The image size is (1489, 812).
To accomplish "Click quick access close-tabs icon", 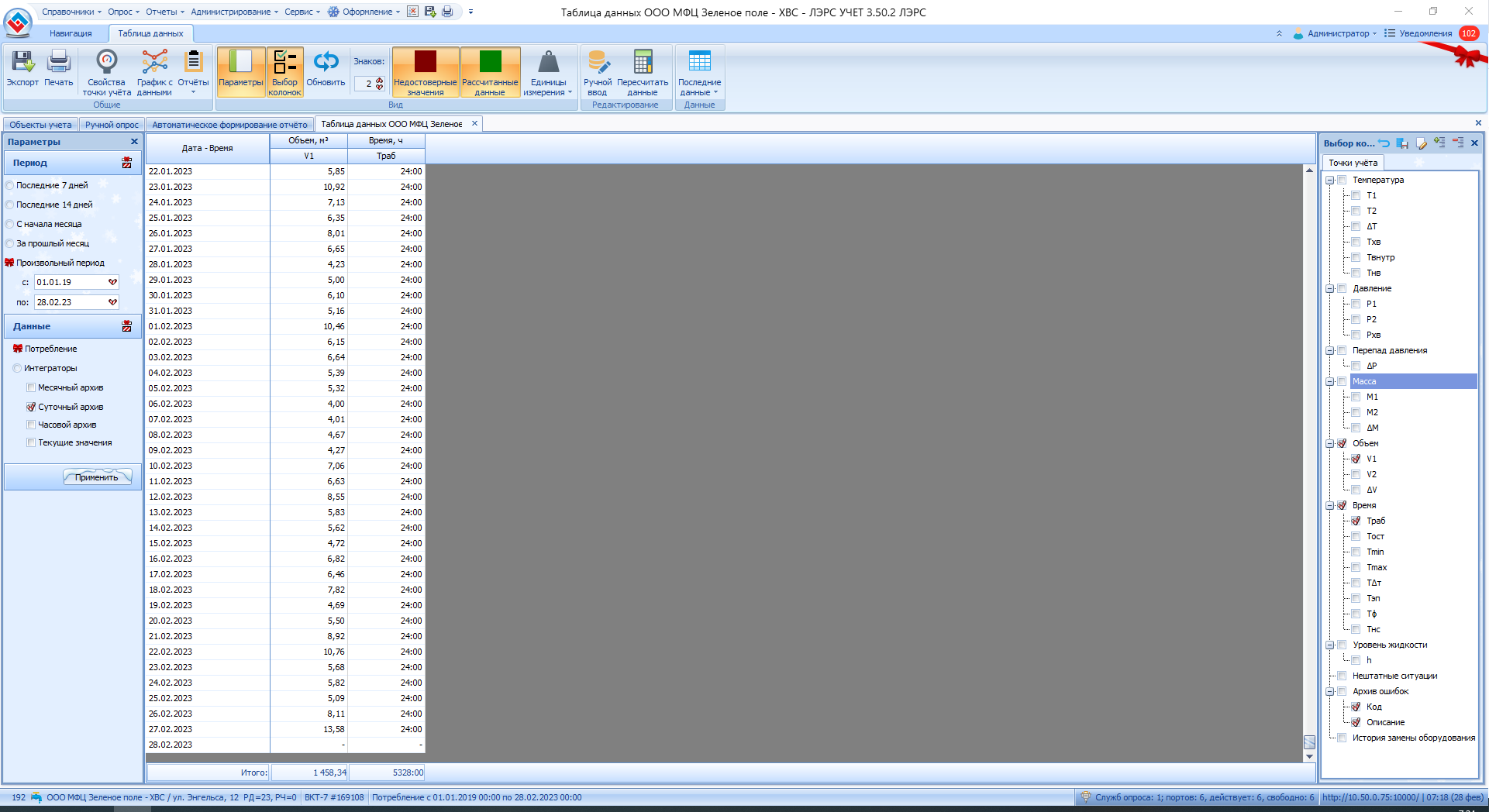I will click(x=412, y=12).
